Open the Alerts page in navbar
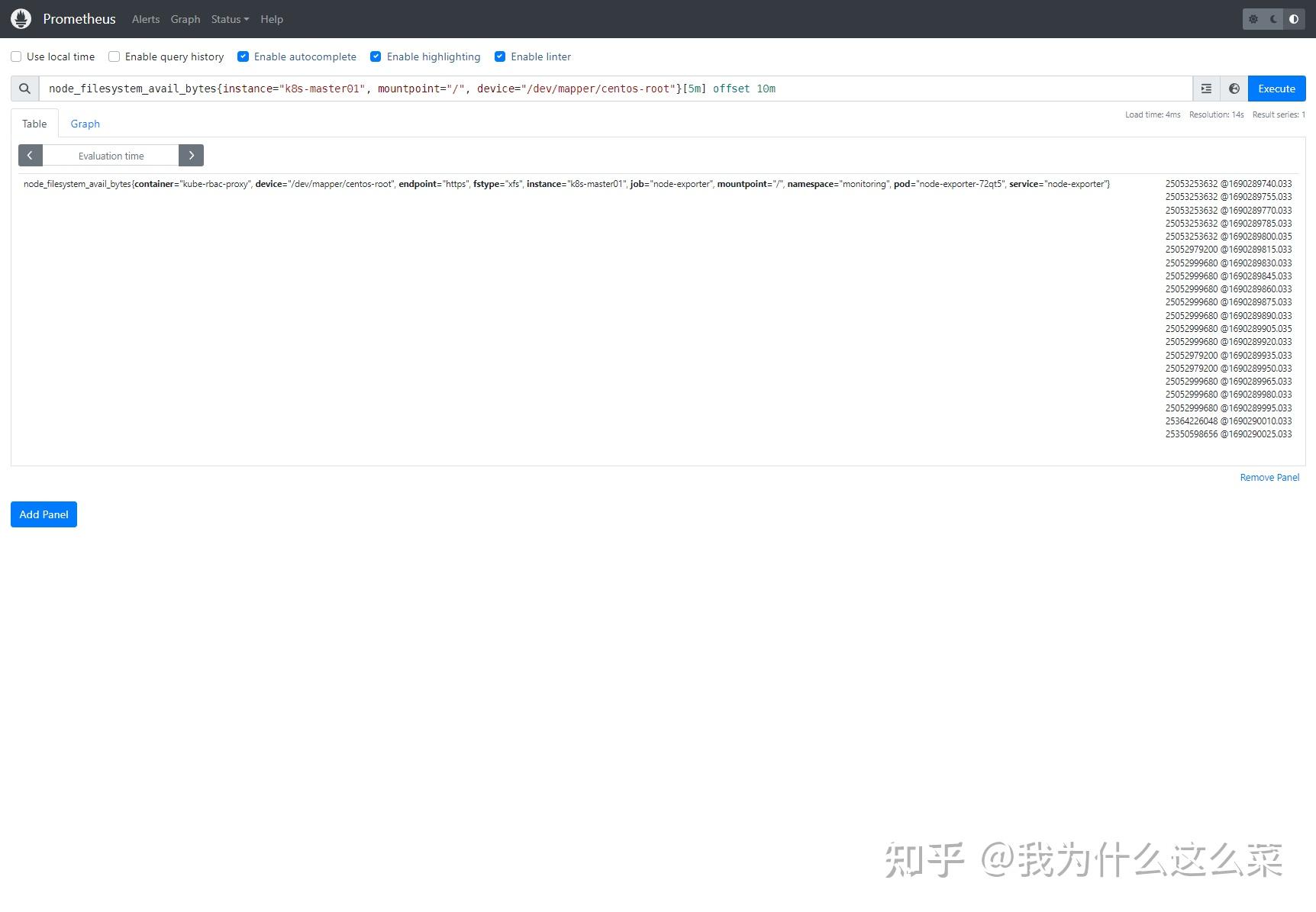Image resolution: width=1316 pixels, height=912 pixels. point(146,19)
